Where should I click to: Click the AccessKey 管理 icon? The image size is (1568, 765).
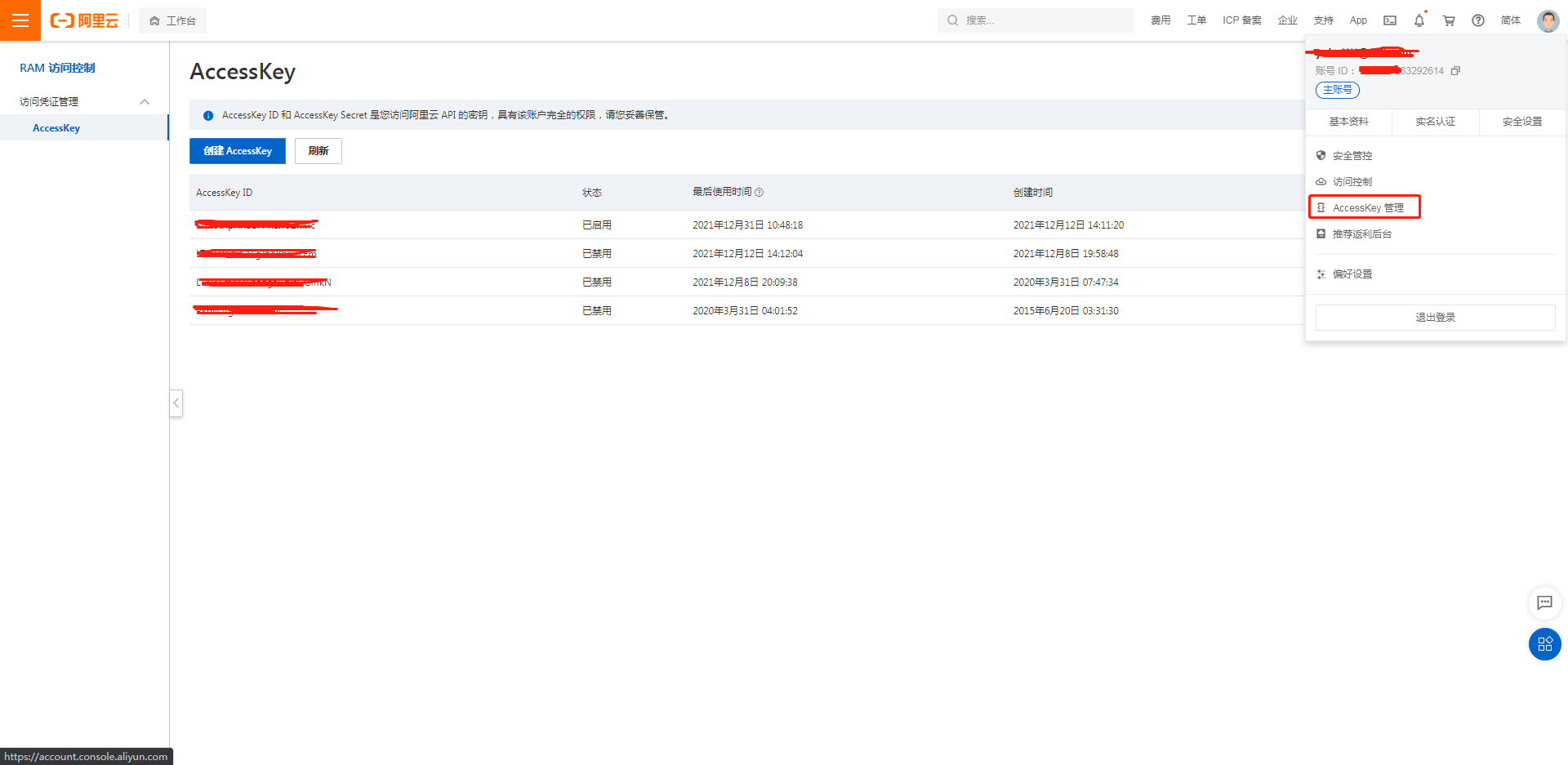point(1321,207)
